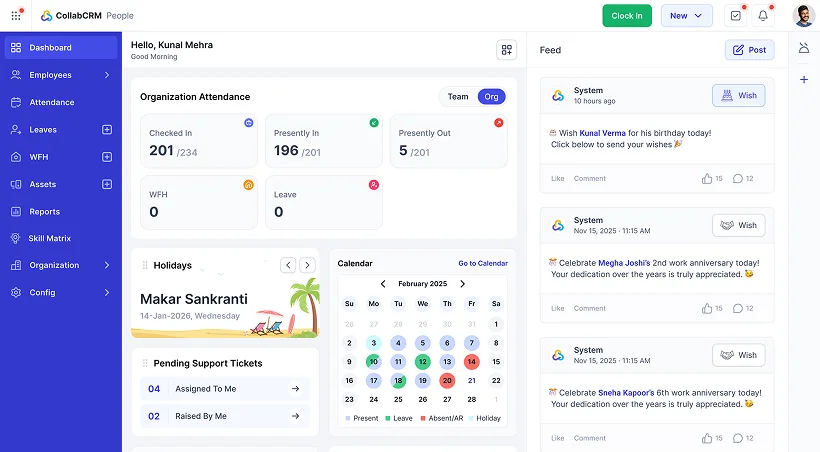The width and height of the screenshot is (820, 452).
Task: Go to previous calendar month
Action: tap(383, 284)
